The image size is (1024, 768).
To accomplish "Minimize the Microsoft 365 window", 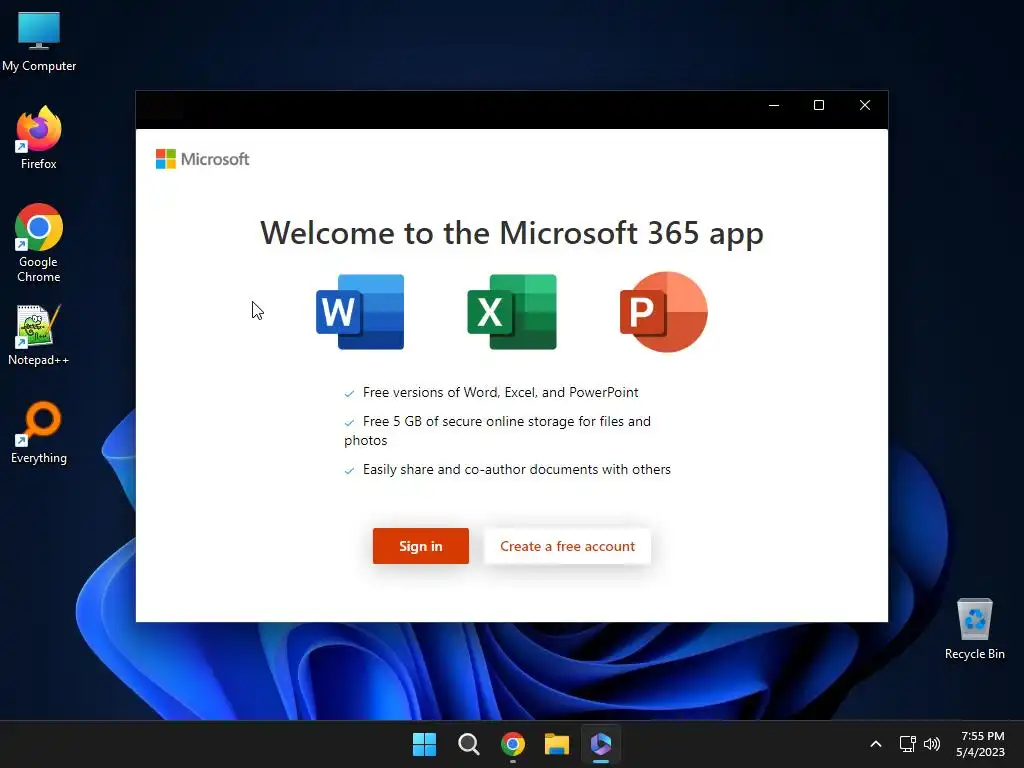I will (x=774, y=105).
